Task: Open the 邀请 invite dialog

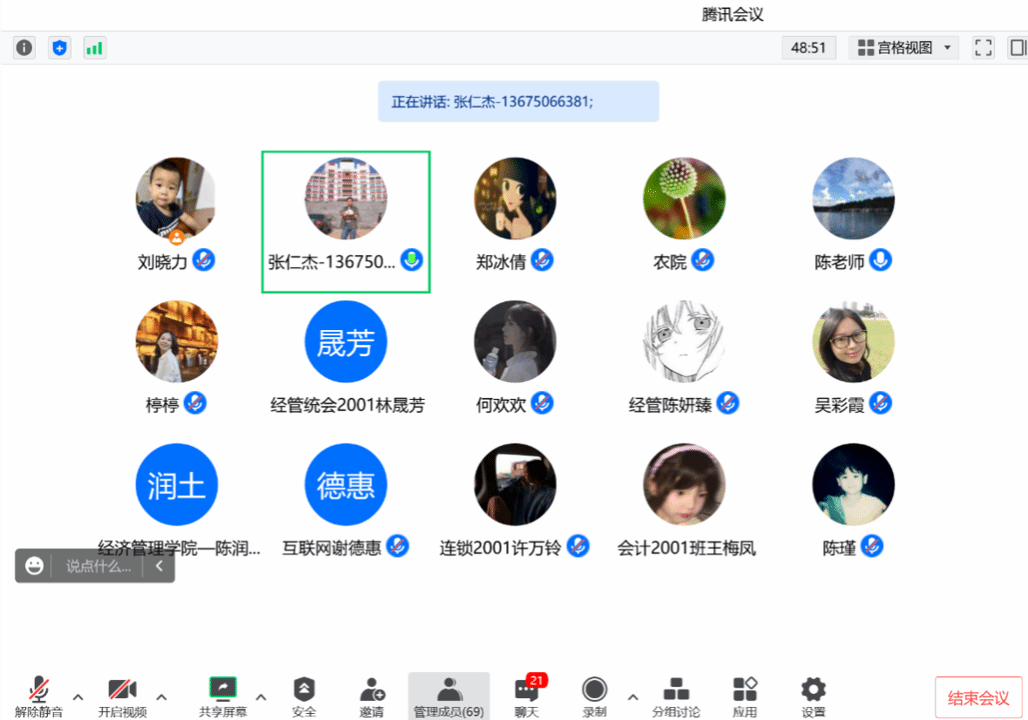Action: (x=372, y=696)
